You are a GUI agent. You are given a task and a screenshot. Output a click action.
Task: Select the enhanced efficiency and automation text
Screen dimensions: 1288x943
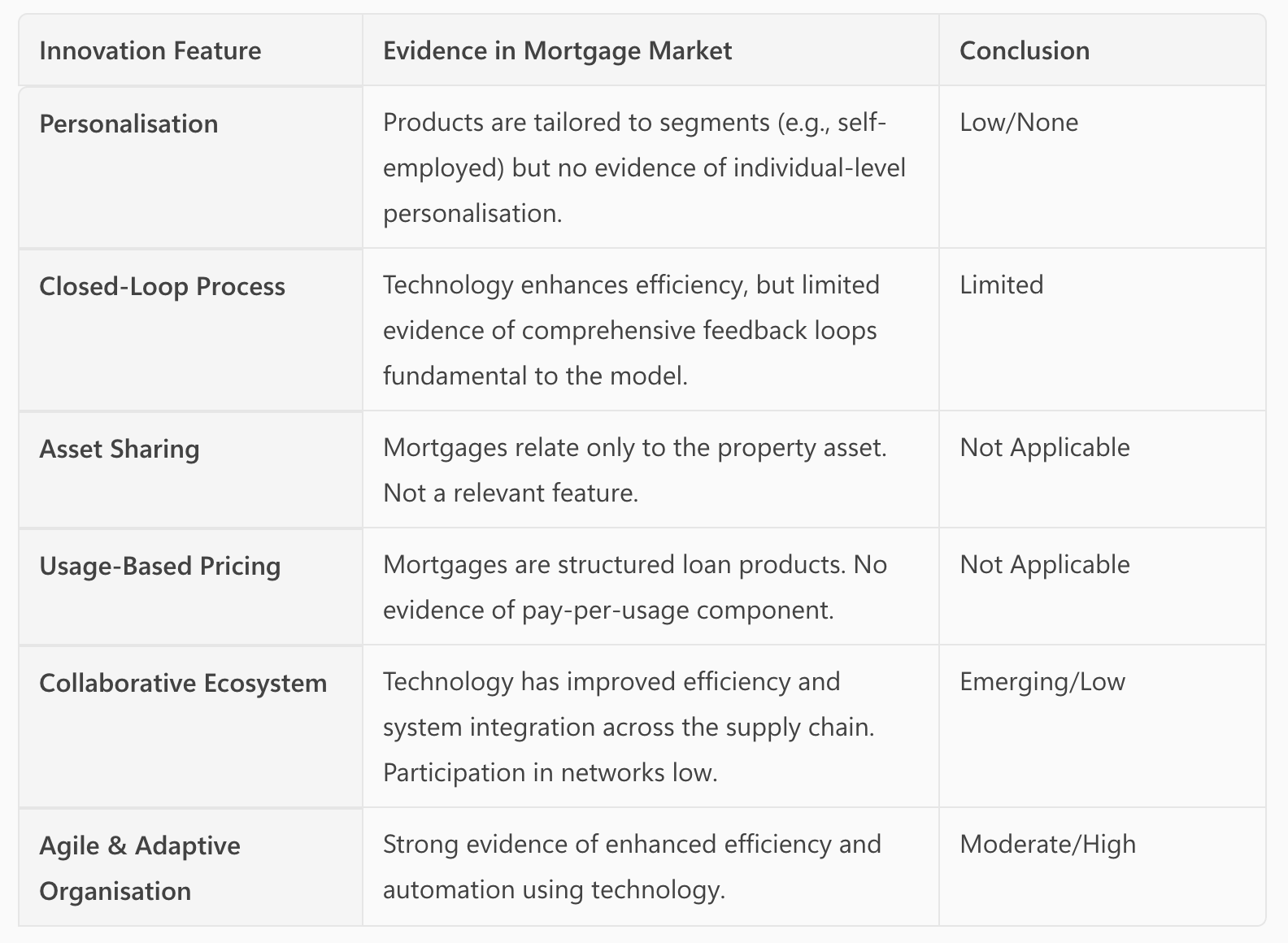coord(632,867)
